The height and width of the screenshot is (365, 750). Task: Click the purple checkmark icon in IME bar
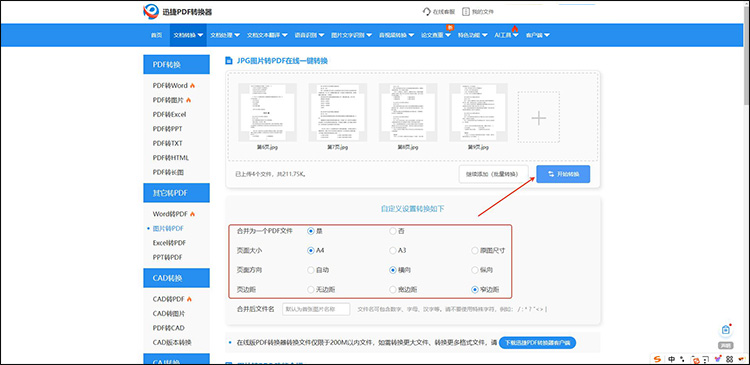(x=717, y=359)
